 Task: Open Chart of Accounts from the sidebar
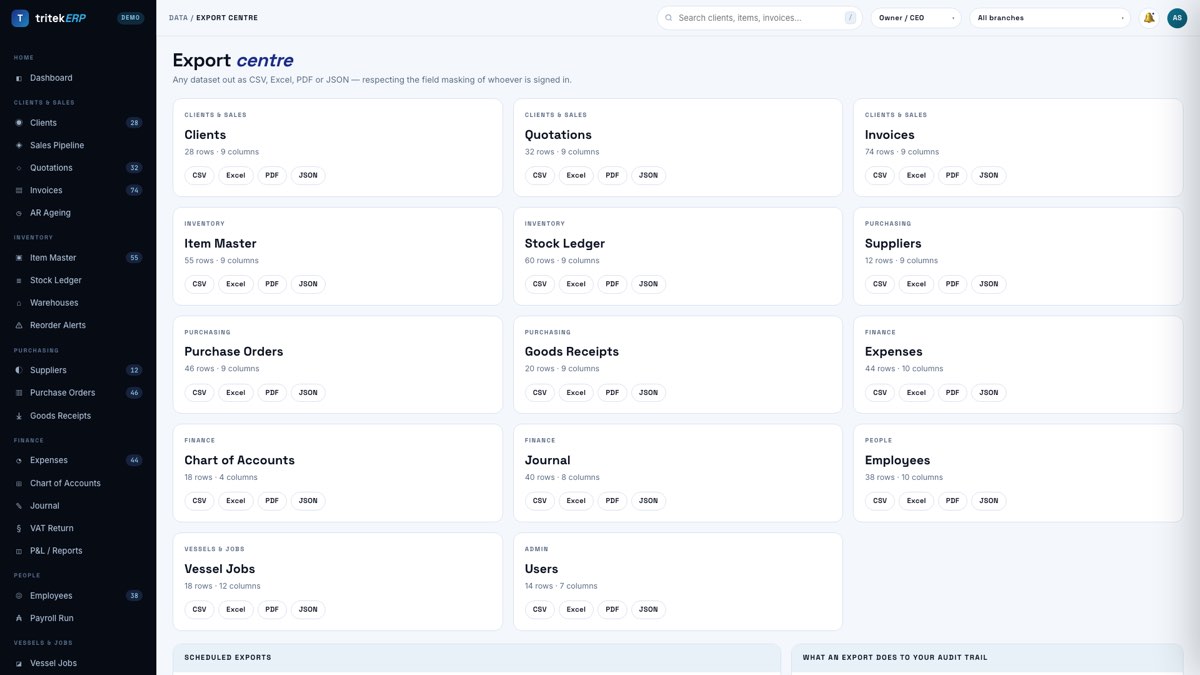78,483
